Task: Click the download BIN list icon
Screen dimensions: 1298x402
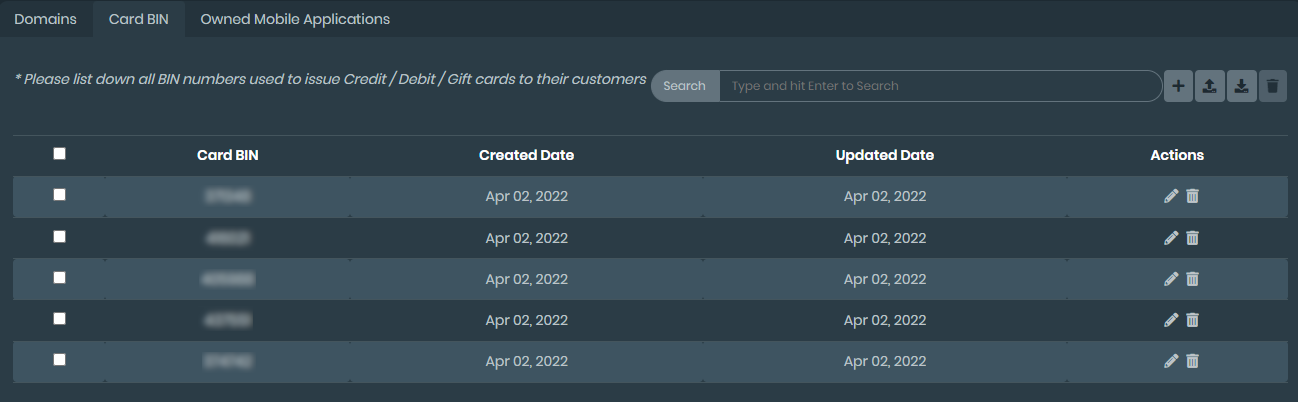Action: (x=1241, y=86)
